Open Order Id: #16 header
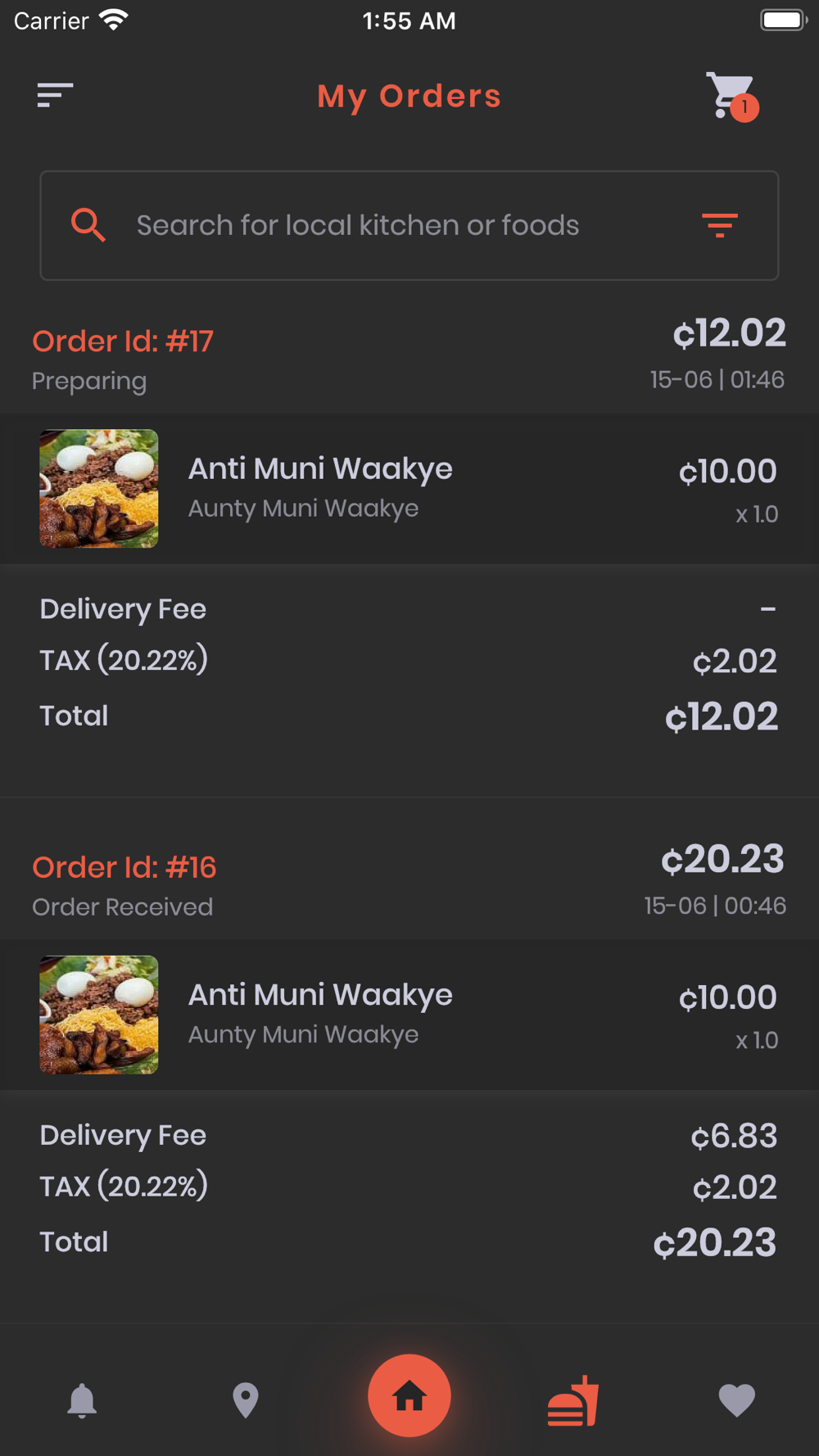 pyautogui.click(x=124, y=867)
